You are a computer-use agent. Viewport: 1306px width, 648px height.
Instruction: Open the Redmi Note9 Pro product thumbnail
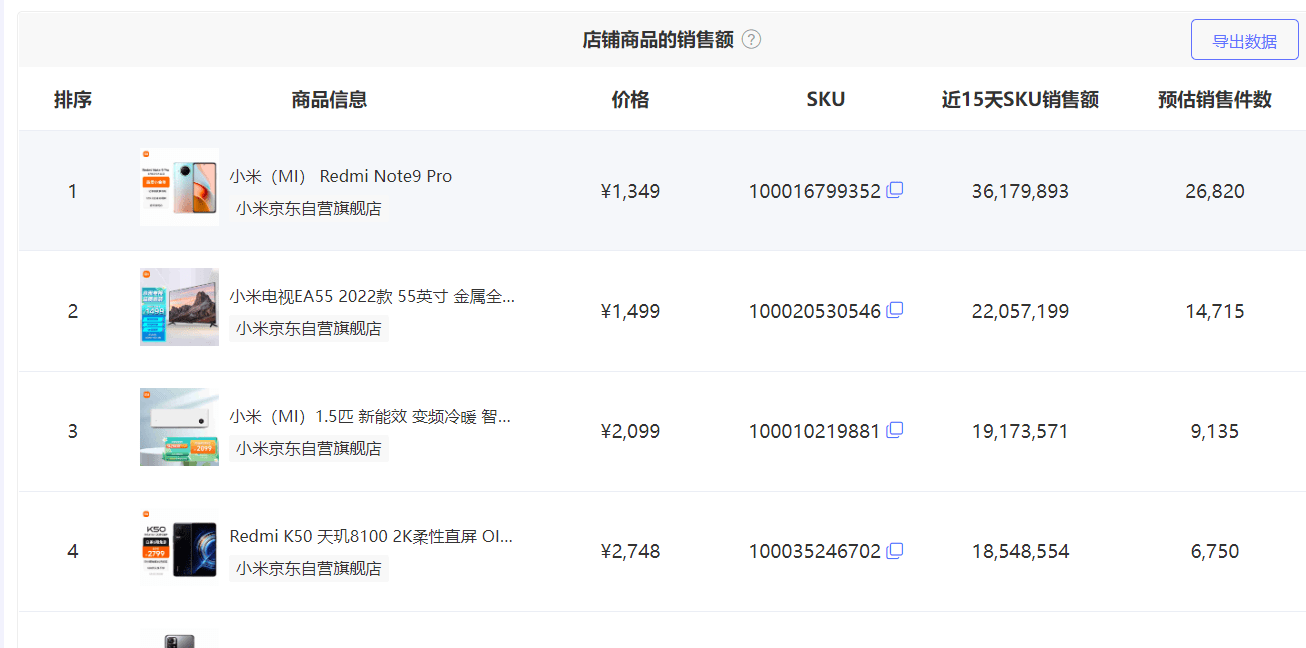pyautogui.click(x=179, y=187)
